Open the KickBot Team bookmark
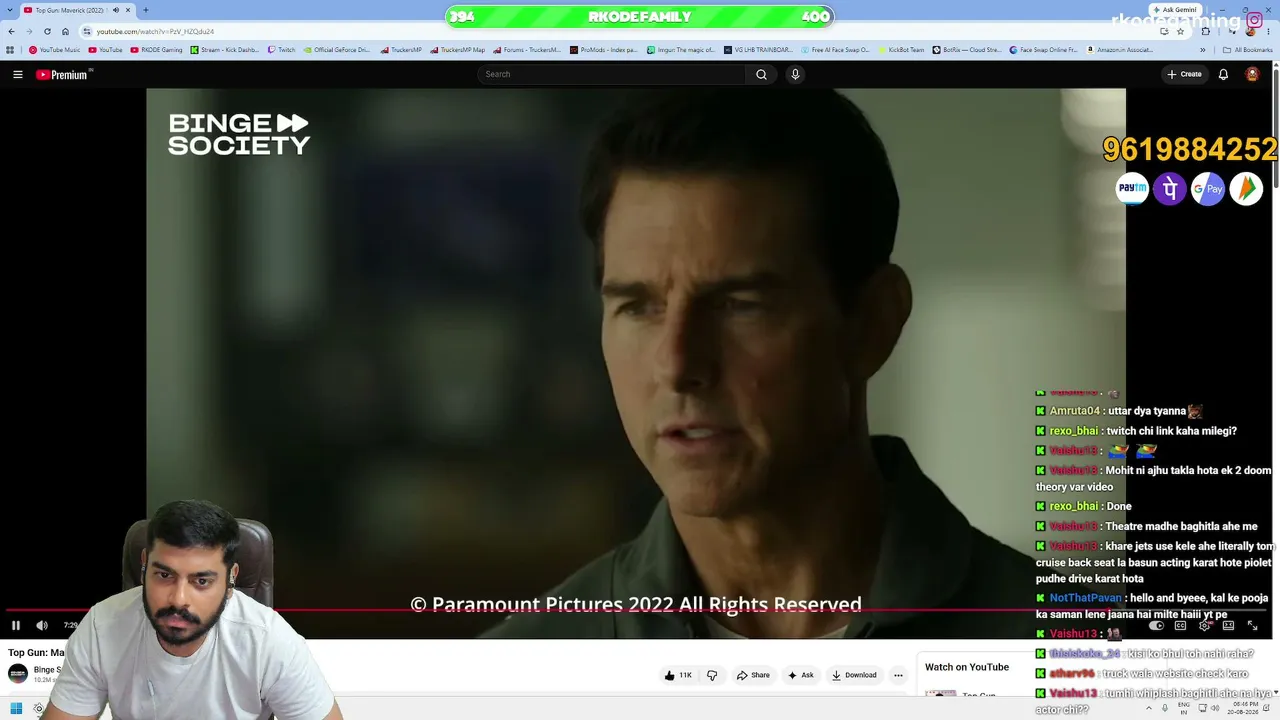Screen dimensions: 1280x720 tap(901, 50)
